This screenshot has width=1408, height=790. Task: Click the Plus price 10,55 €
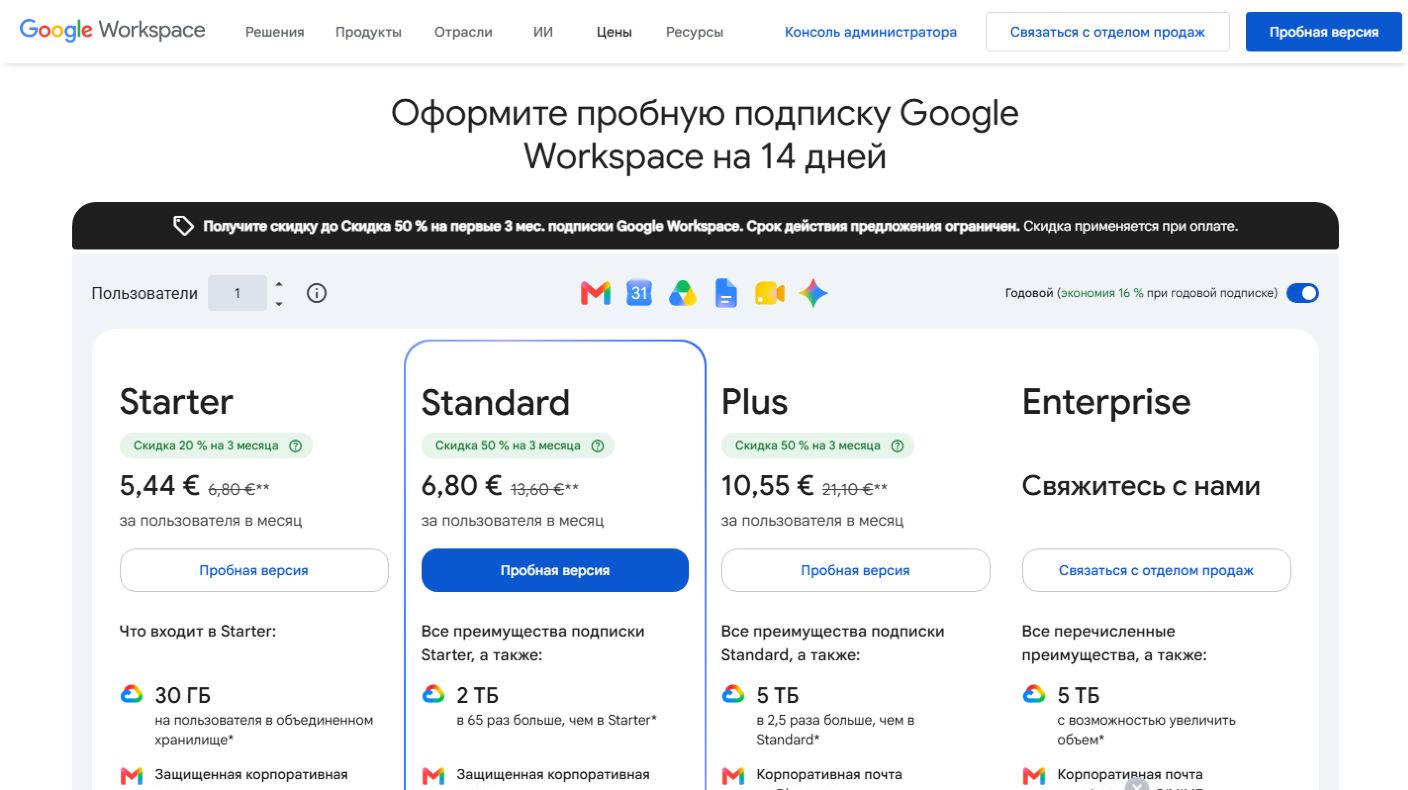tap(767, 486)
